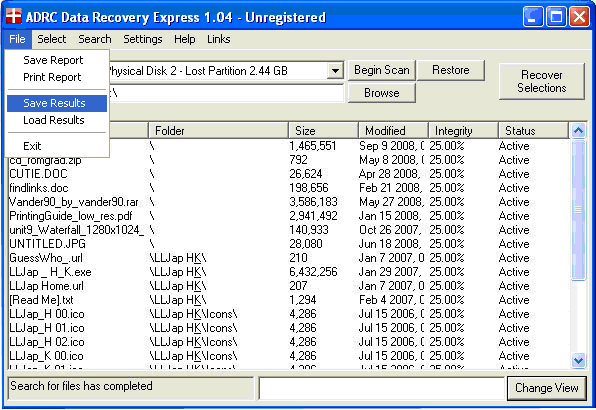This screenshot has height=410, width=596.
Task: Click the Oct 26 2007 modified date
Action: coord(390,230)
